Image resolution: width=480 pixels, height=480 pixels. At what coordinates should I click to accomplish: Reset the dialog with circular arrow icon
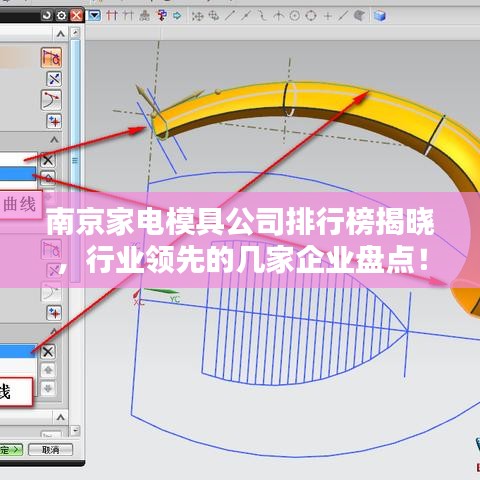[x=47, y=15]
